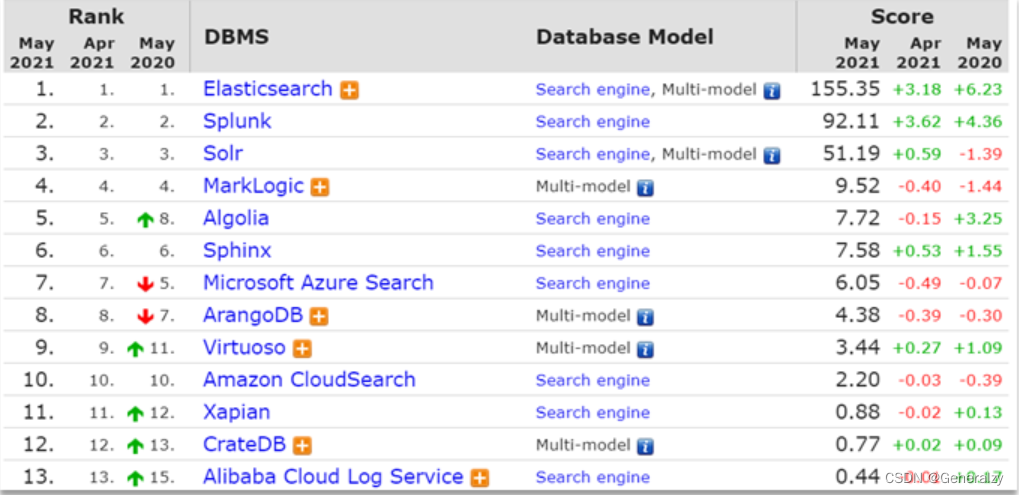This screenshot has height=495, width=1019.
Task: Open the Solr DBMS link
Action: [x=223, y=154]
